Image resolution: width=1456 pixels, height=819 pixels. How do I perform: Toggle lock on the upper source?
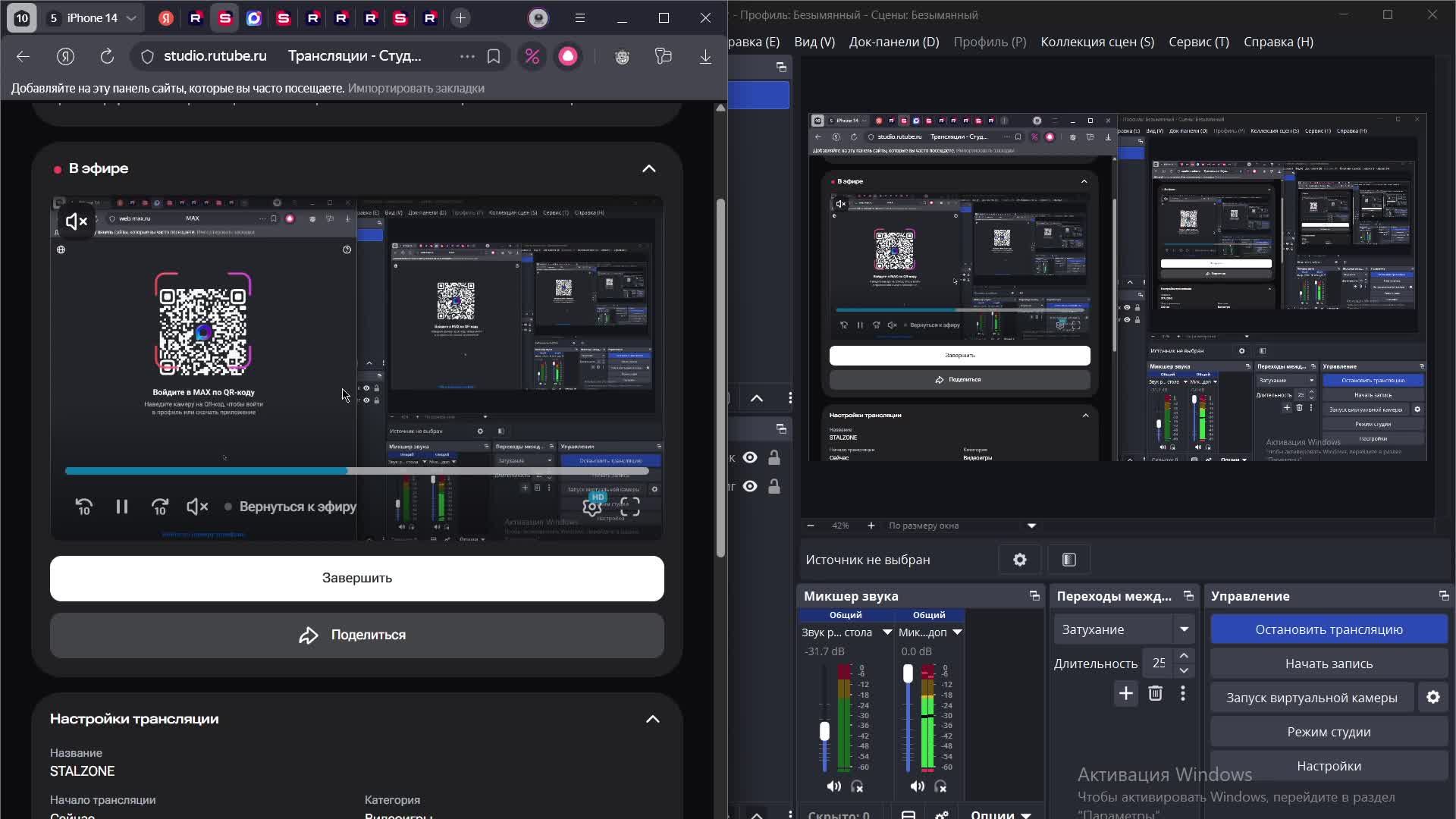pyautogui.click(x=774, y=457)
